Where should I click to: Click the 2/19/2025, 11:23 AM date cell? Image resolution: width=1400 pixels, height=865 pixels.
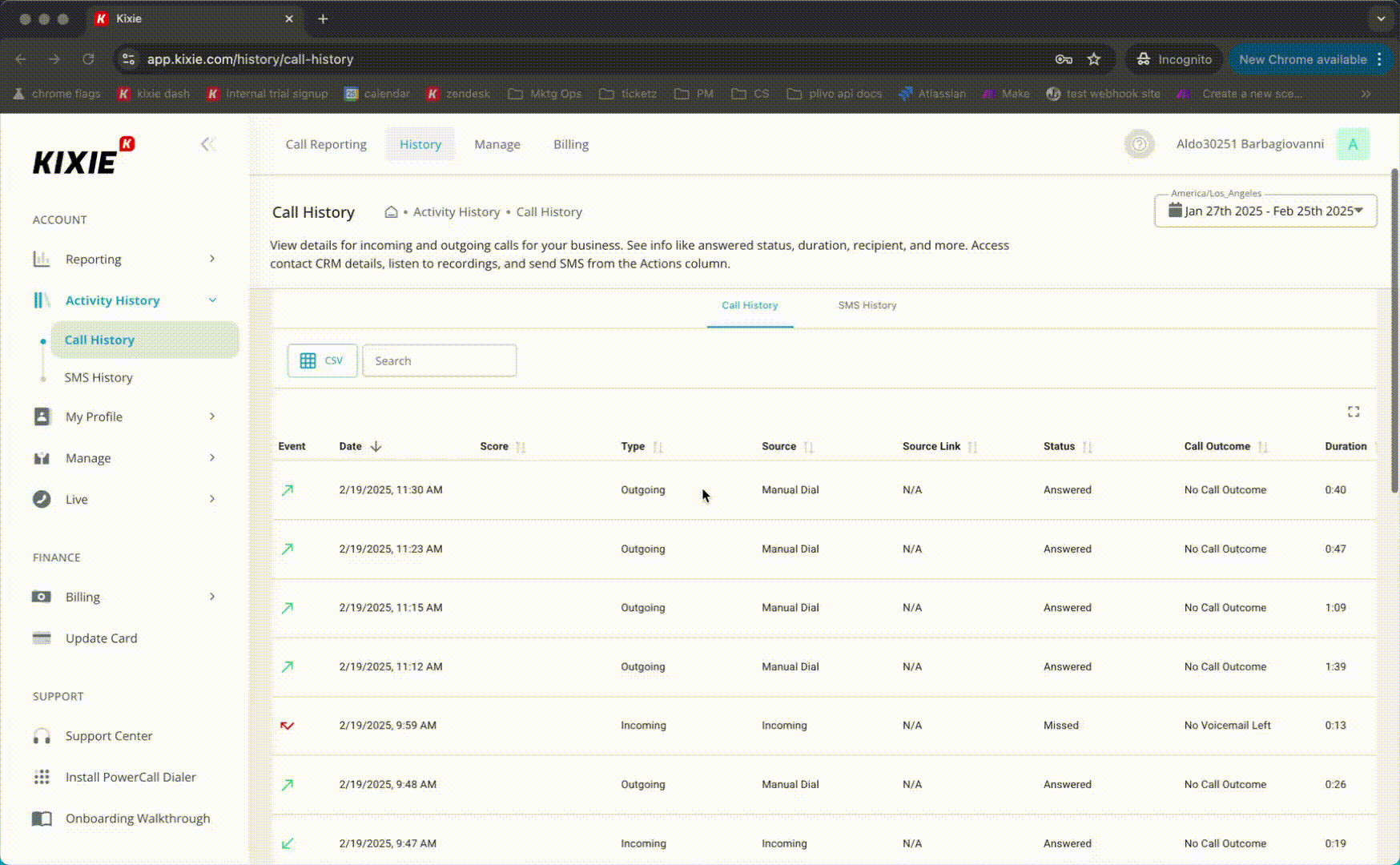(391, 549)
